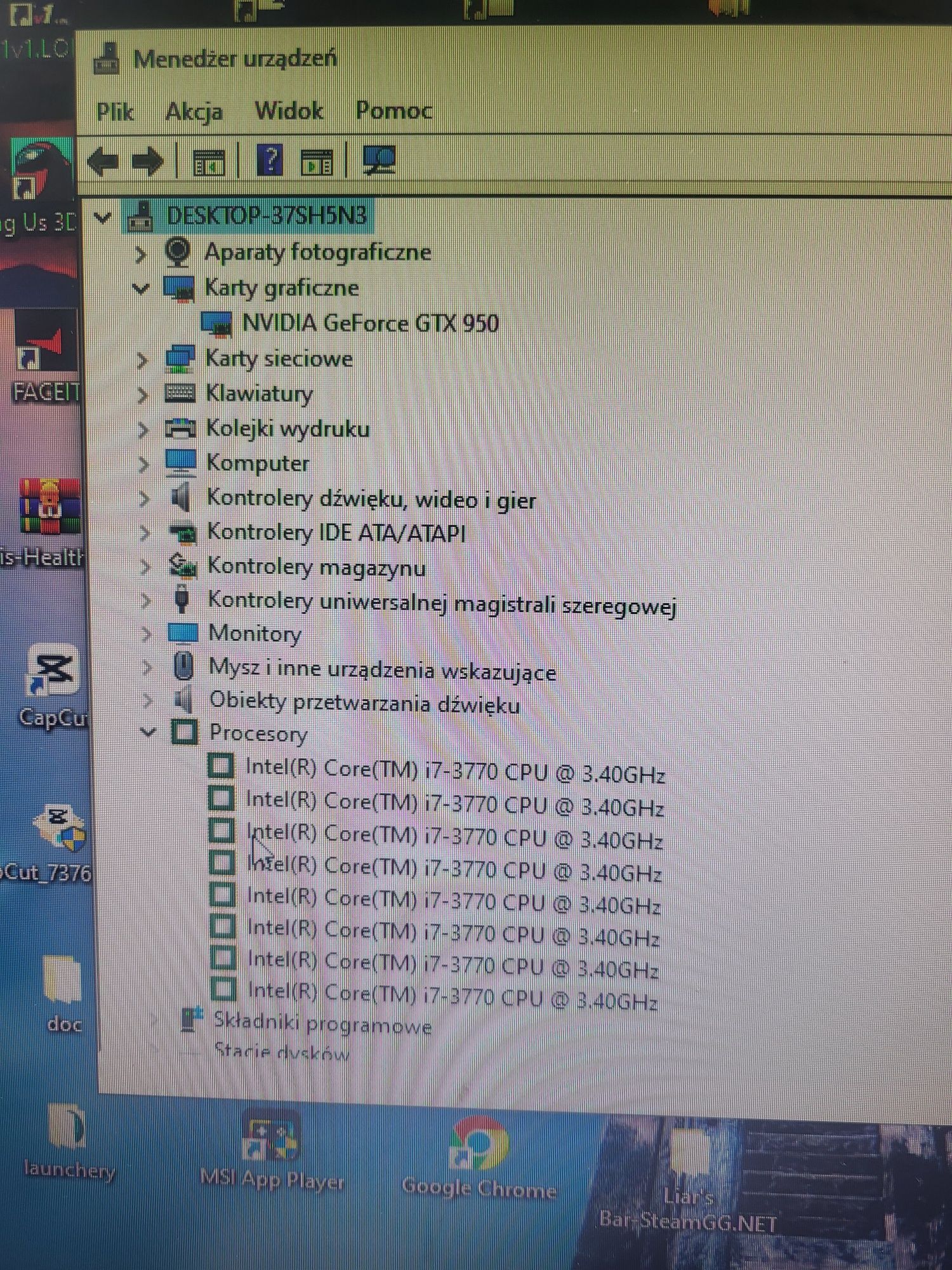Viewport: 952px width, 1270px height.
Task: Click the Kontrolery magazynu icon
Action: [183, 565]
